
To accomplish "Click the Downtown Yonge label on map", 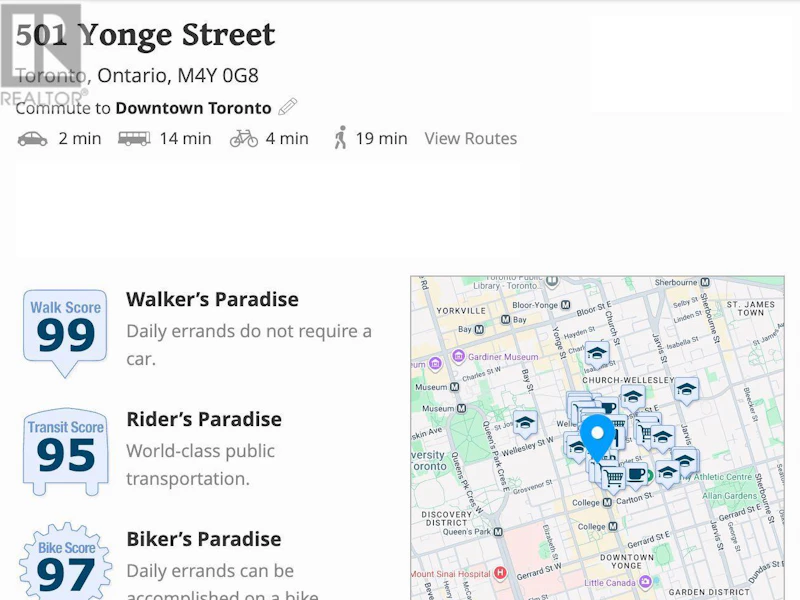I will click(x=627, y=561).
